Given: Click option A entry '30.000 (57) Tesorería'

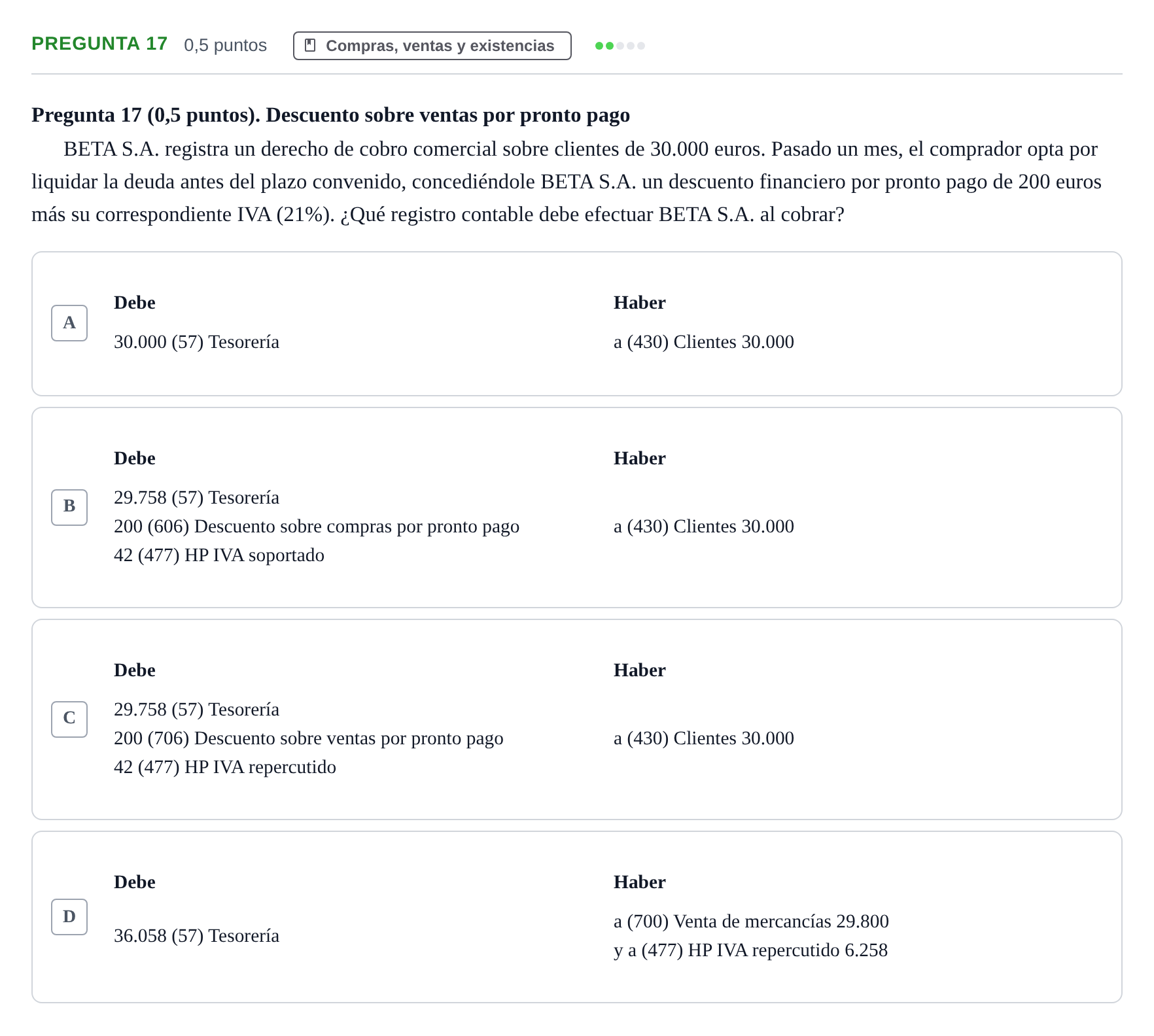Looking at the screenshot, I should (196, 342).
